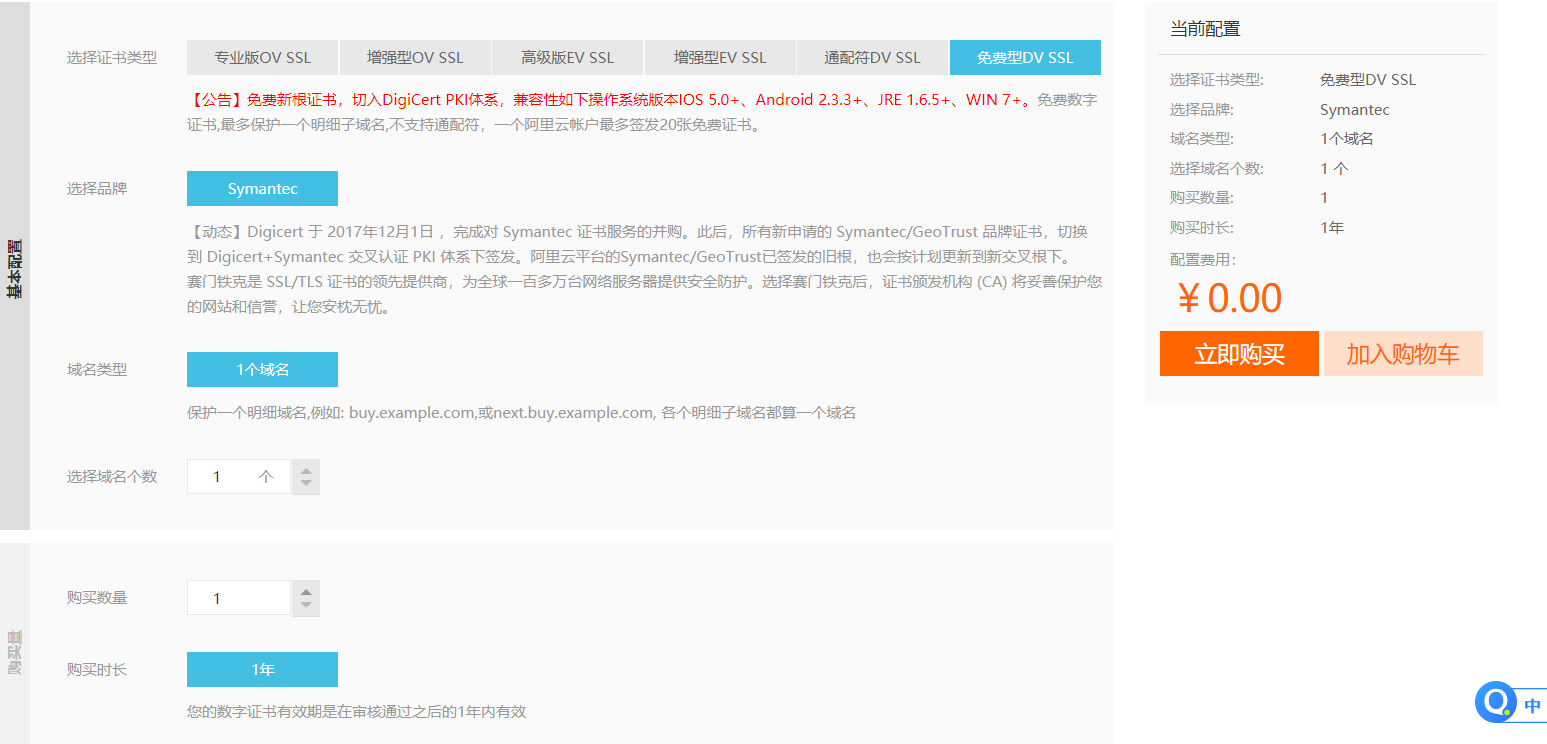This screenshot has height=744, width=1547.
Task: Click the 立即购买 button
Action: tap(1239, 353)
